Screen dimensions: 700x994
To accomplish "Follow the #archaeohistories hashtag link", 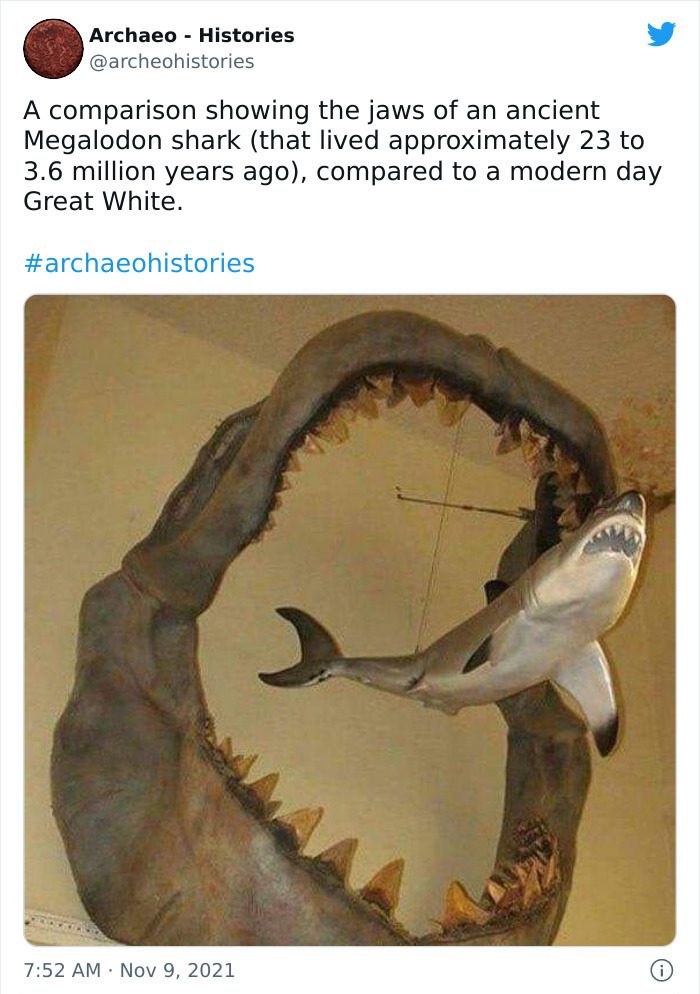I will click(x=139, y=263).
